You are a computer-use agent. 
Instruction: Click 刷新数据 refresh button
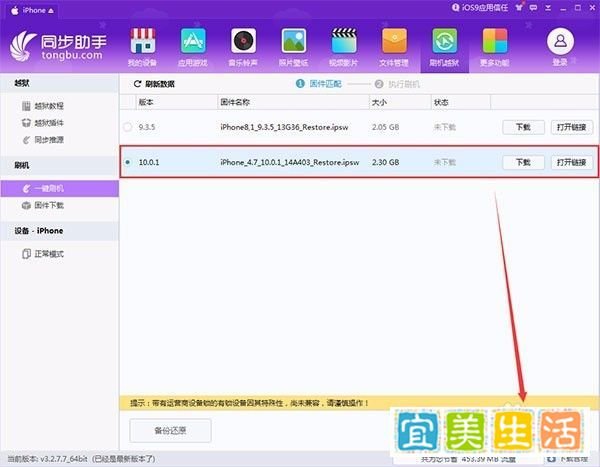click(x=154, y=84)
